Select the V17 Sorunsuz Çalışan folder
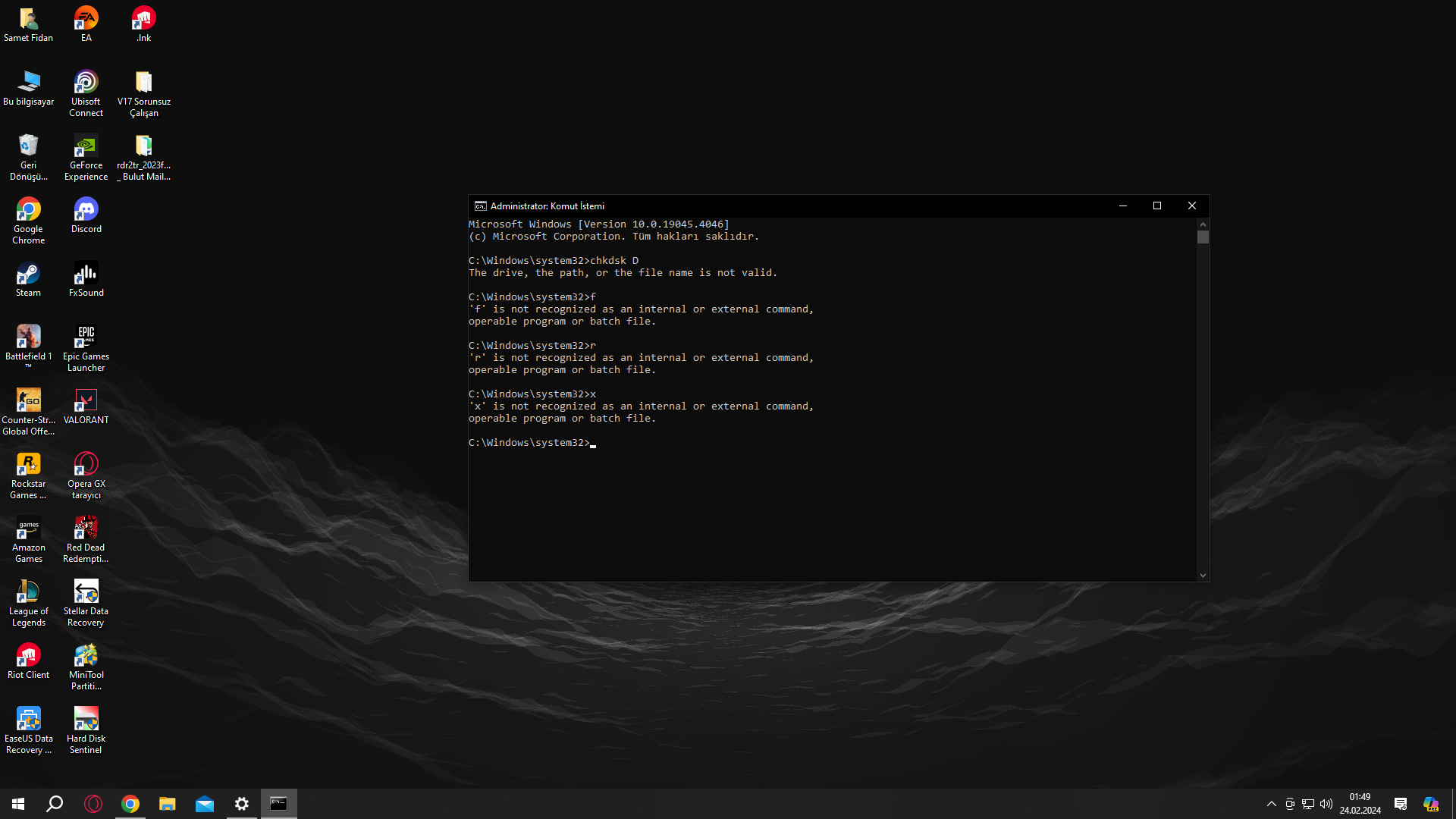The image size is (1456, 819). (x=143, y=94)
